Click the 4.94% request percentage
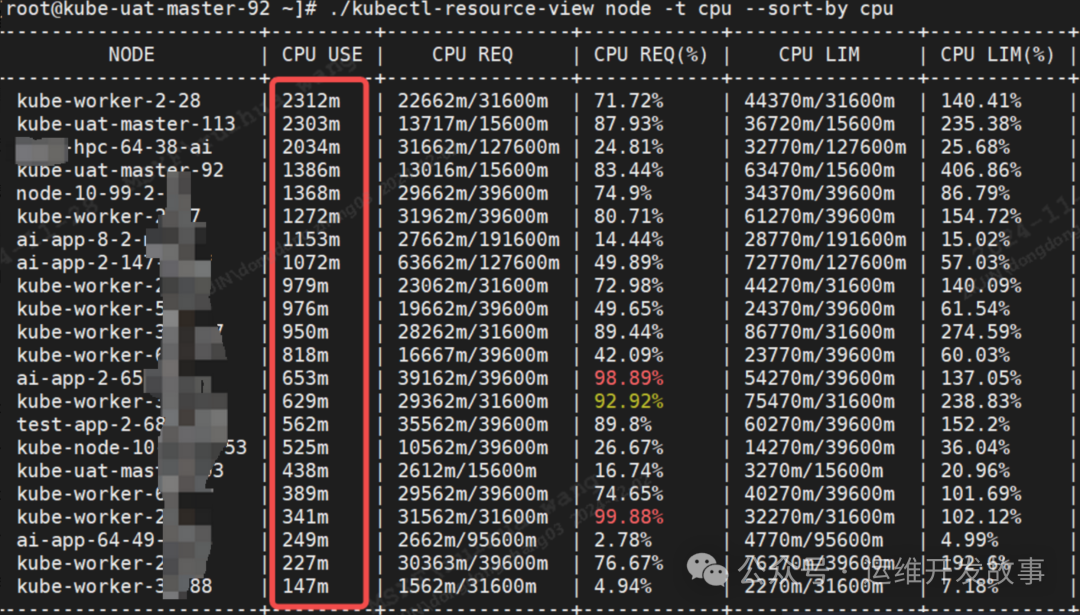Viewport: 1080px width, 615px height. [x=623, y=586]
